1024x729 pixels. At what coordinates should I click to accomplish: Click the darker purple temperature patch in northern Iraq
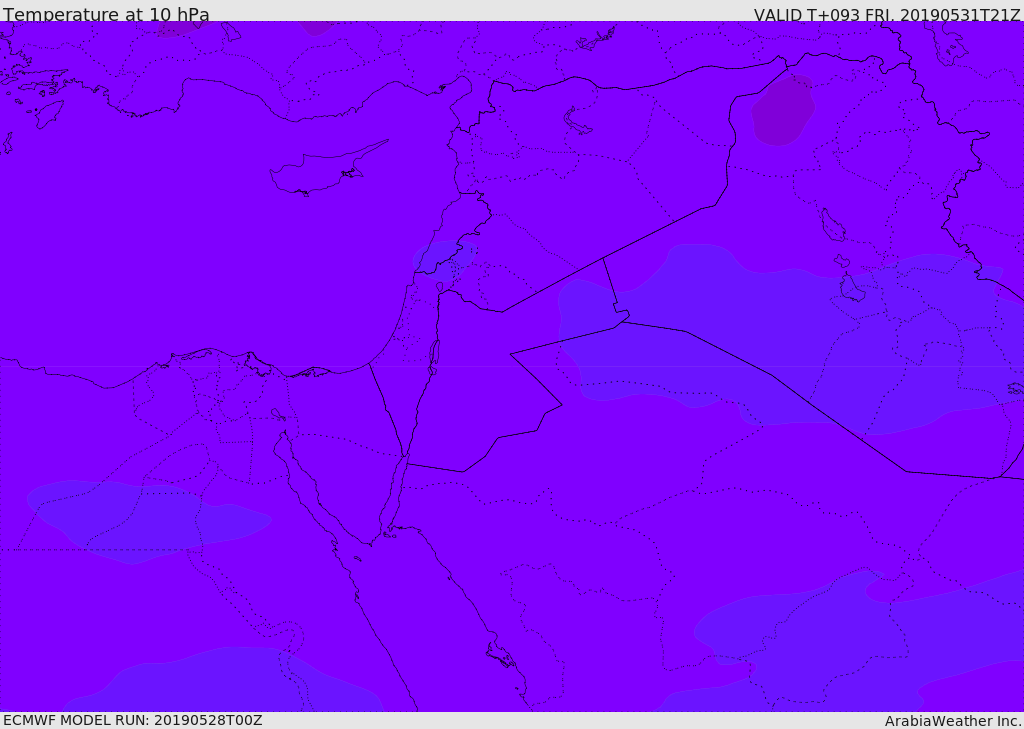click(x=783, y=110)
